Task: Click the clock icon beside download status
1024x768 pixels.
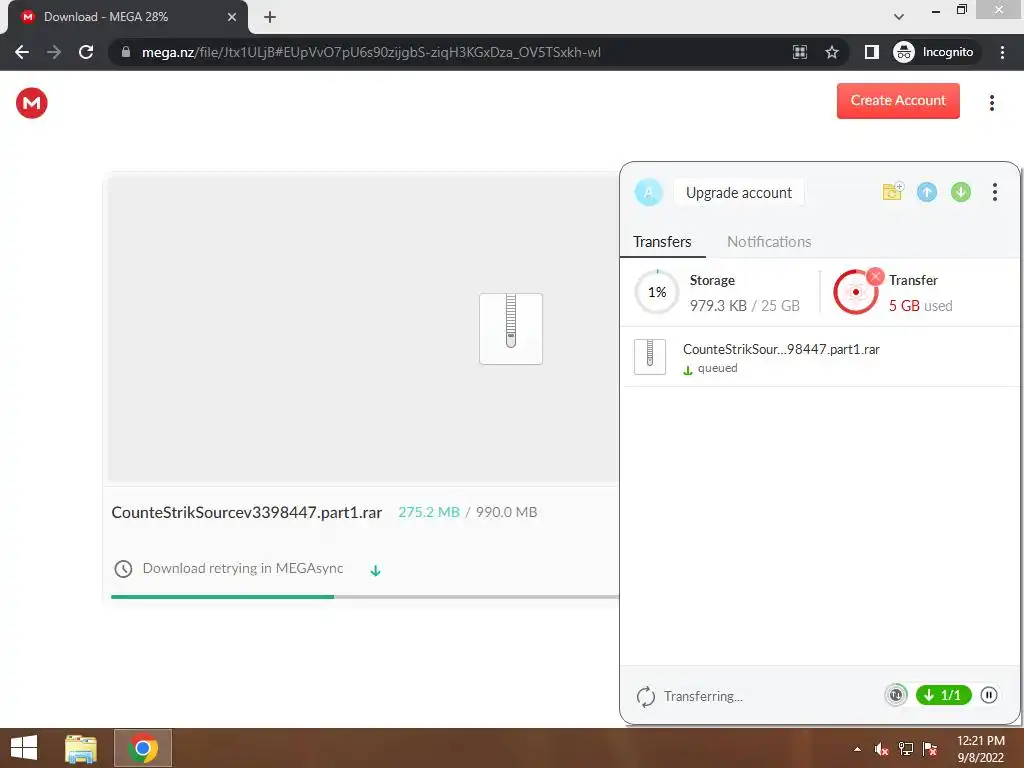Action: 123,569
